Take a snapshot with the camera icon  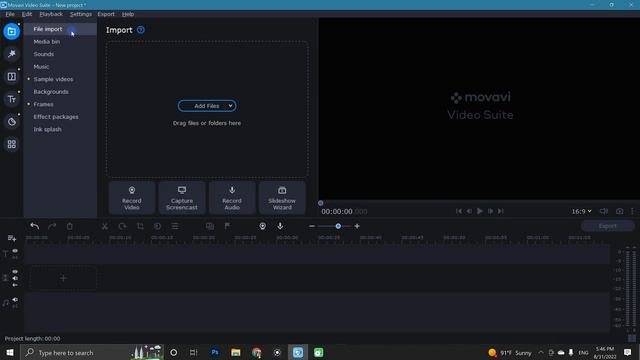620,211
